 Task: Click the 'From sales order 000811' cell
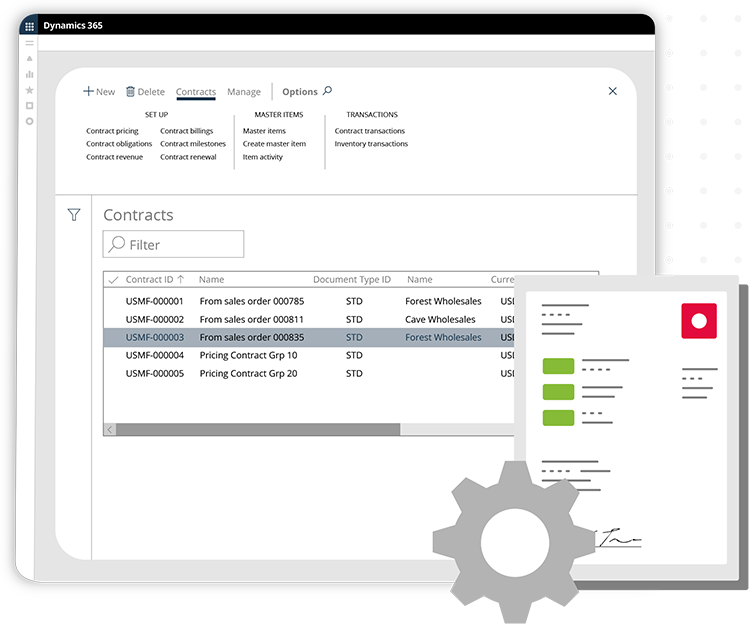click(x=252, y=320)
